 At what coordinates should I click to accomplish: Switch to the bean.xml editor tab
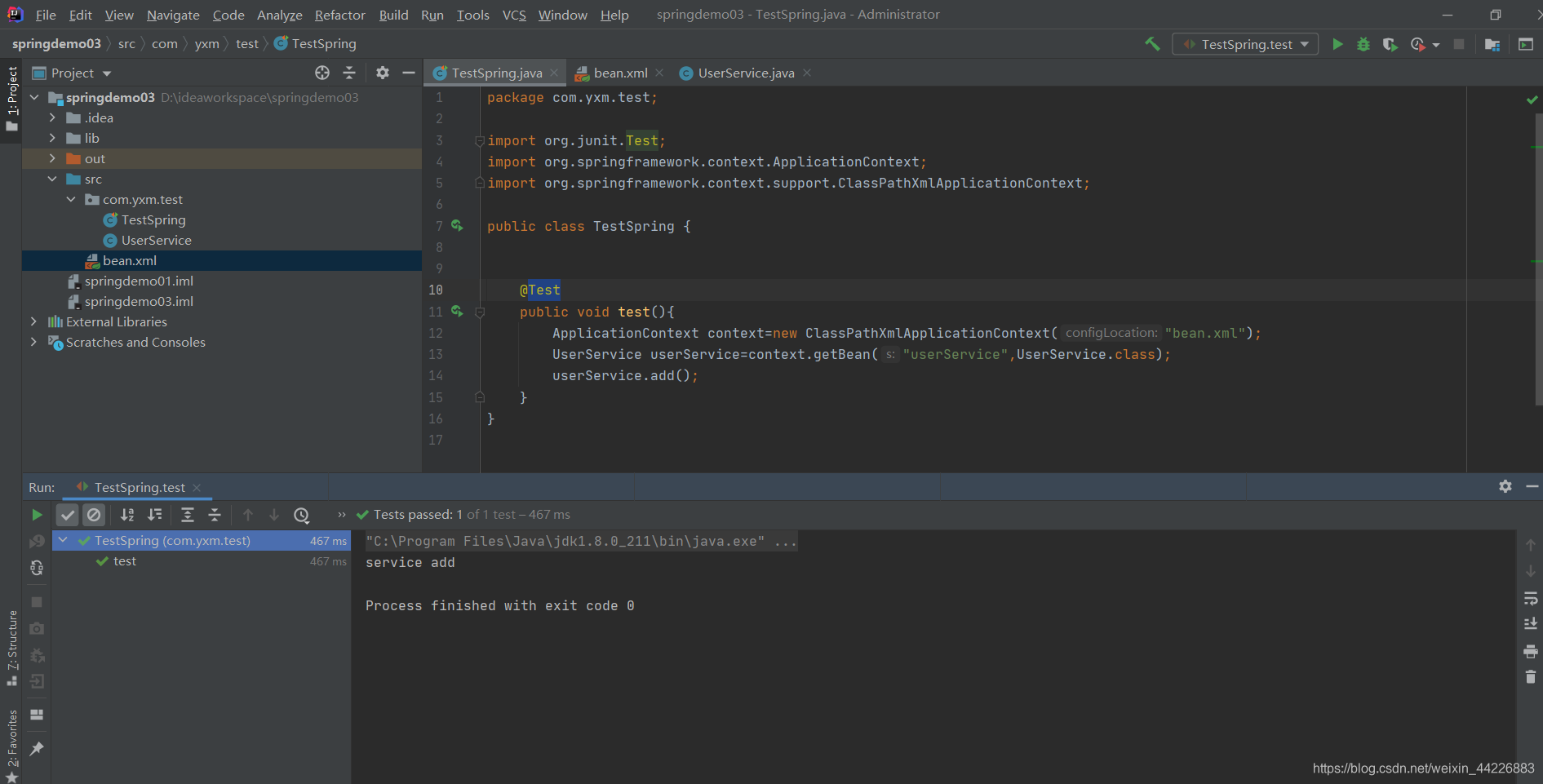(620, 73)
